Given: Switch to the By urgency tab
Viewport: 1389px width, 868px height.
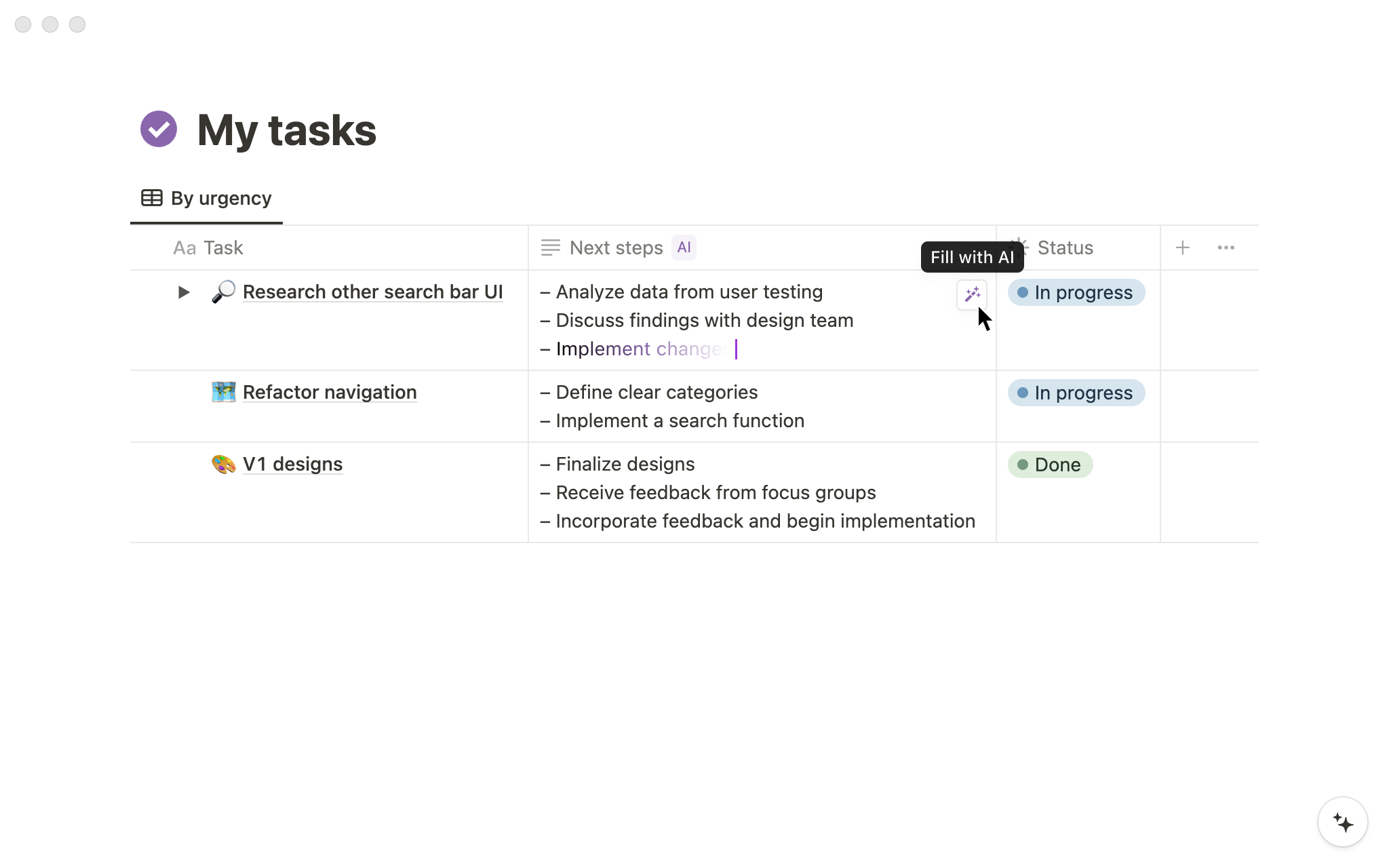Looking at the screenshot, I should coord(206,198).
